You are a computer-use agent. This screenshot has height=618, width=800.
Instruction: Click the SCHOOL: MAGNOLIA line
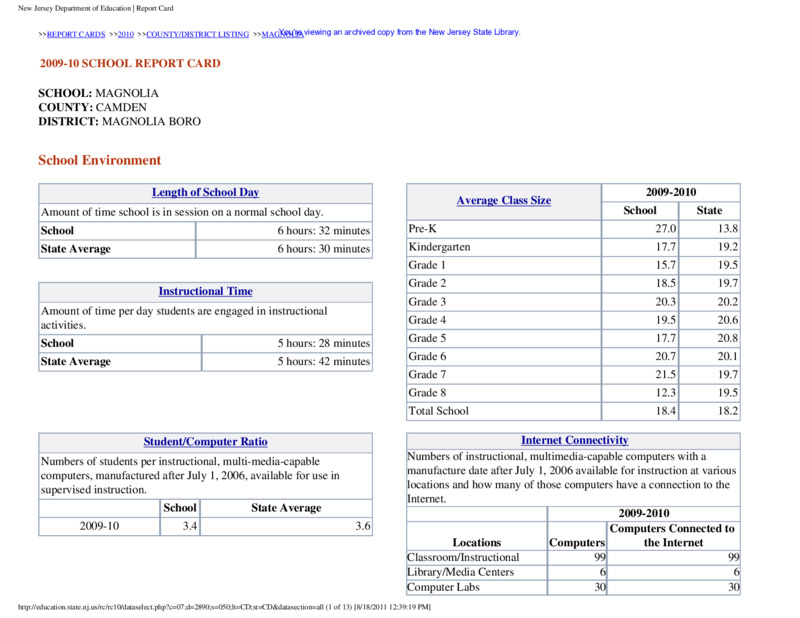click(x=98, y=93)
